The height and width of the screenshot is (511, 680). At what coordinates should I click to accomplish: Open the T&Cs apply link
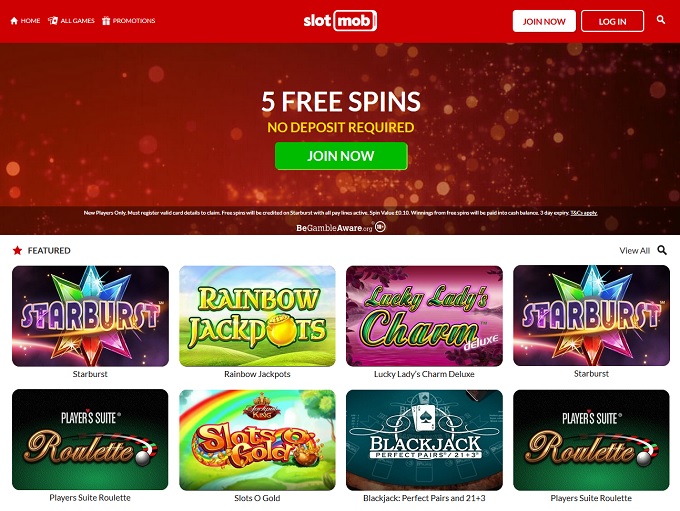(x=584, y=213)
